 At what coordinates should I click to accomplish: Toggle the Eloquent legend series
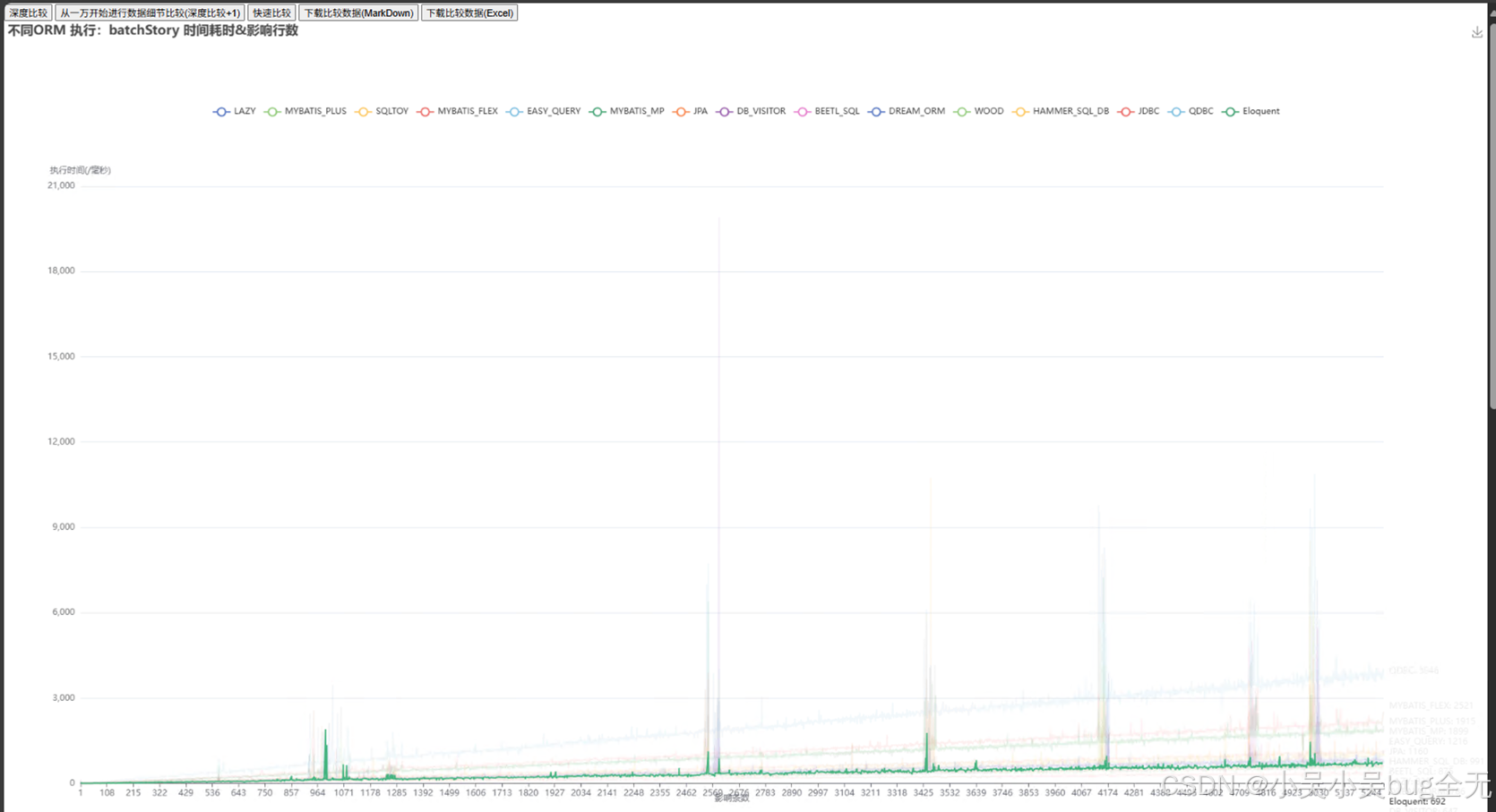1251,111
